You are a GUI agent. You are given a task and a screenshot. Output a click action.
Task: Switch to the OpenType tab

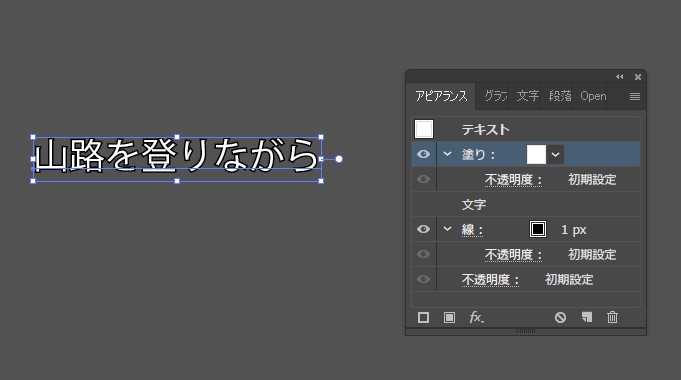click(593, 96)
